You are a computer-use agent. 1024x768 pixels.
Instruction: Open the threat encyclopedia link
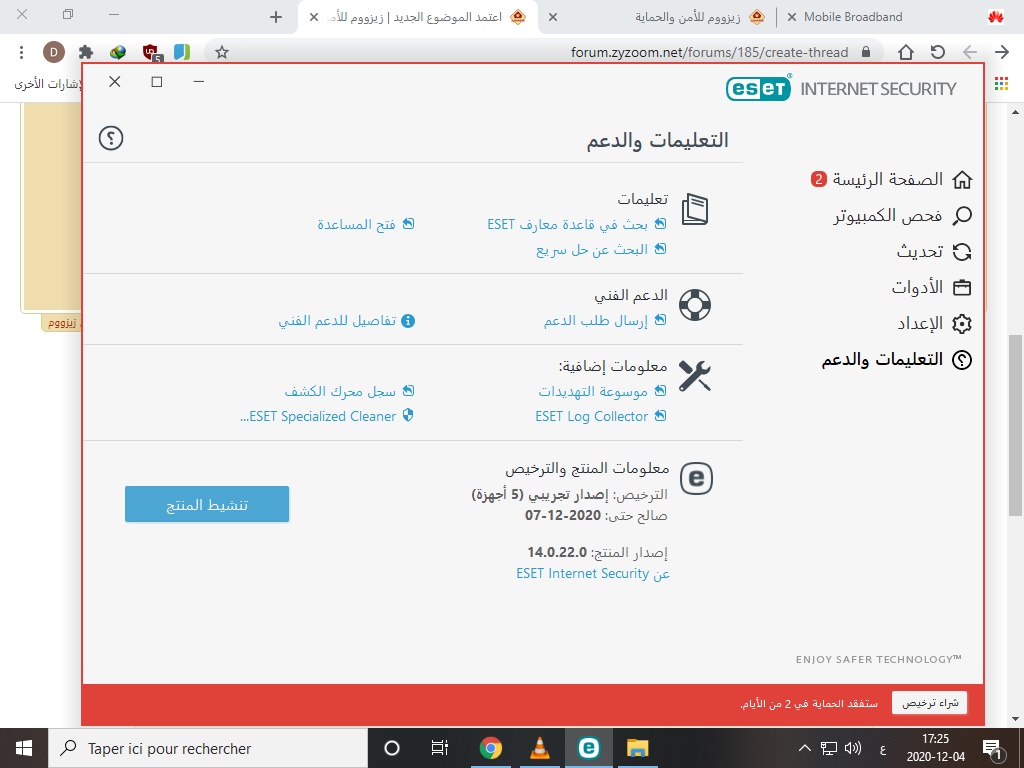(602, 391)
